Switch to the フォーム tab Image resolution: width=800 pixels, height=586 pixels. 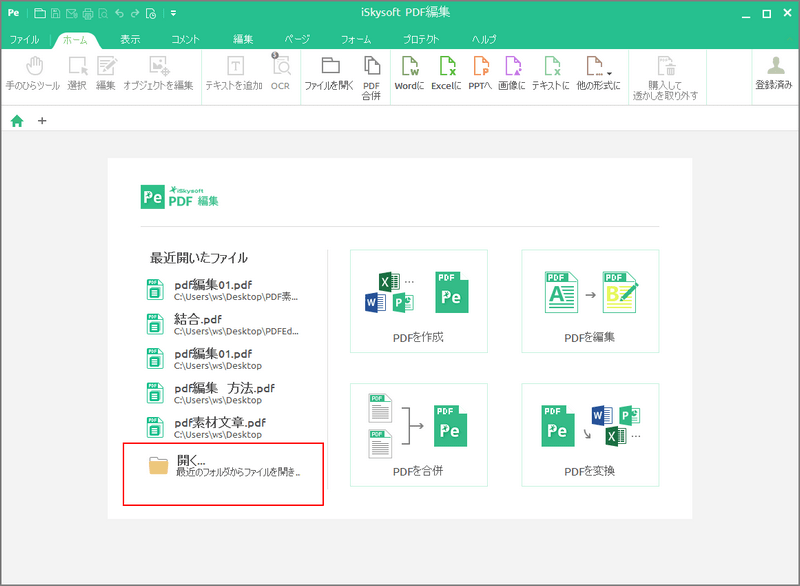356,39
